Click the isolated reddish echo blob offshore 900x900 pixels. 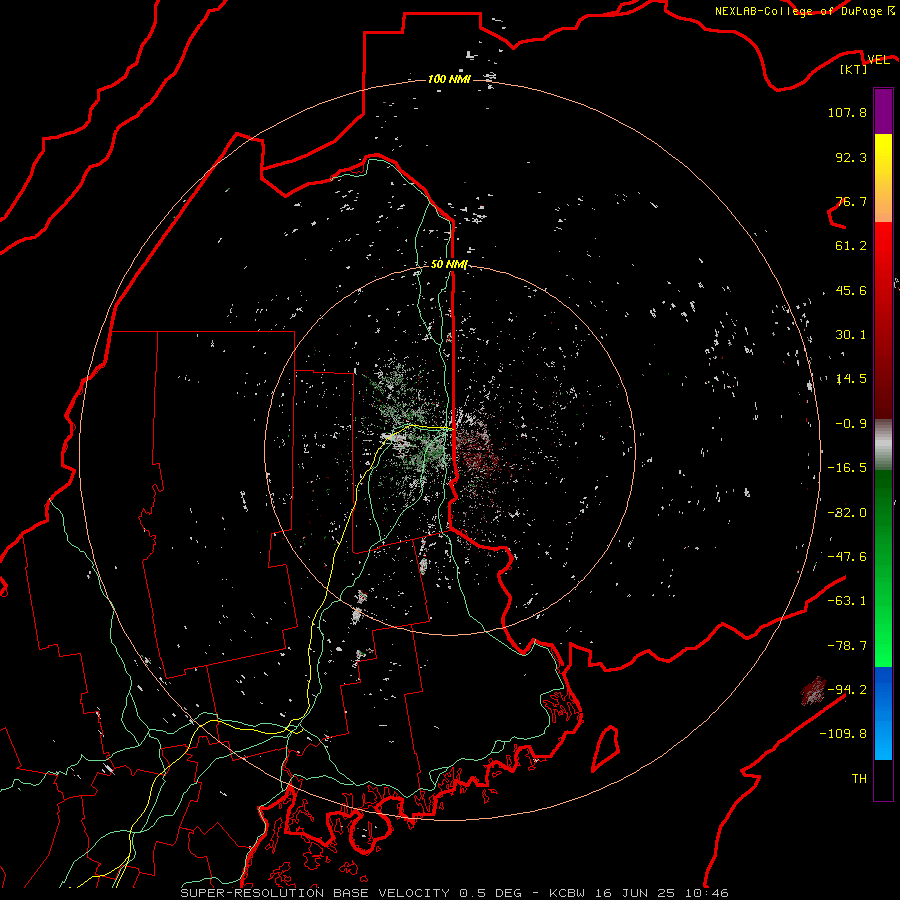[x=813, y=690]
